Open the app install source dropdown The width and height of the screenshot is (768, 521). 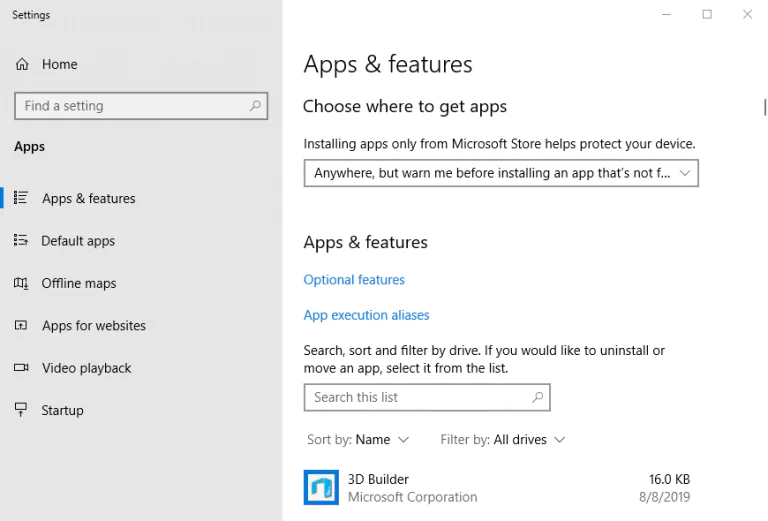pyautogui.click(x=500, y=173)
